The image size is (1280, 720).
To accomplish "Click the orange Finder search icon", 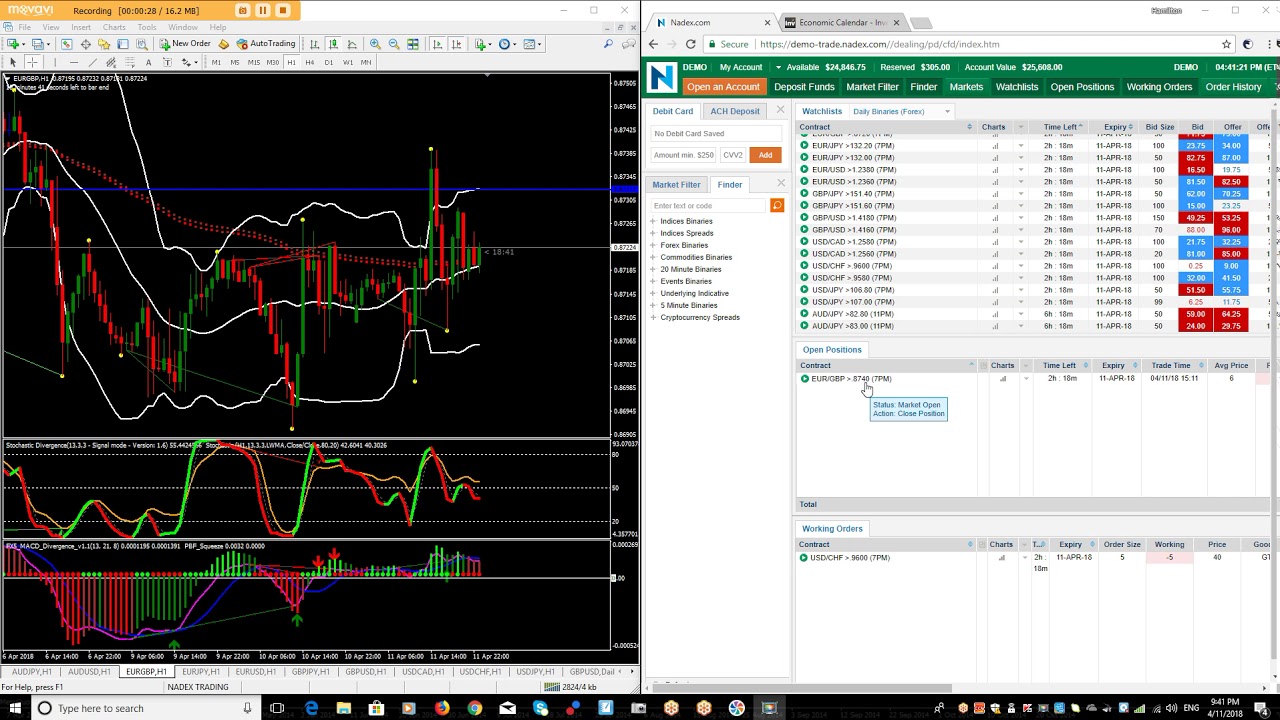I will point(776,206).
